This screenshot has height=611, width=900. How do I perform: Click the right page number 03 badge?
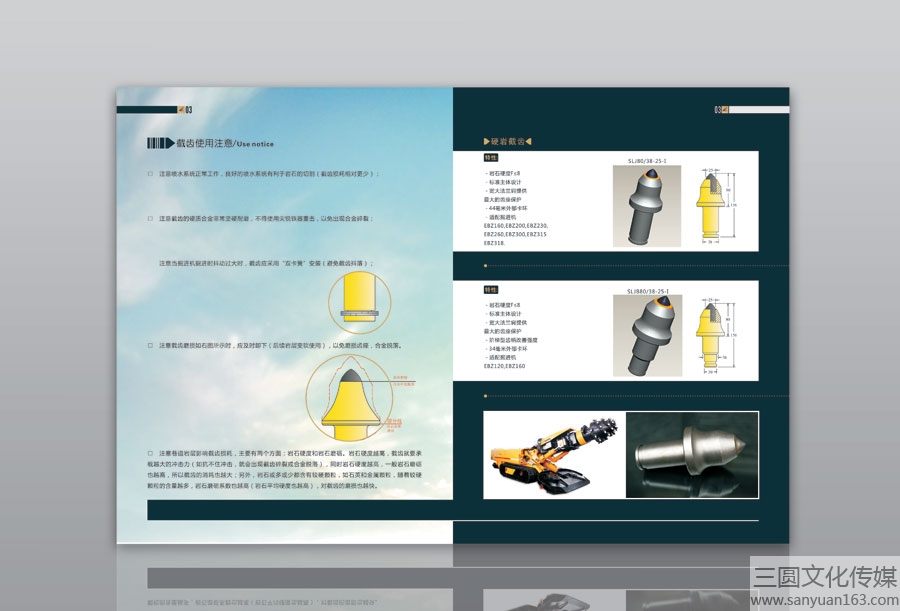click(x=720, y=109)
